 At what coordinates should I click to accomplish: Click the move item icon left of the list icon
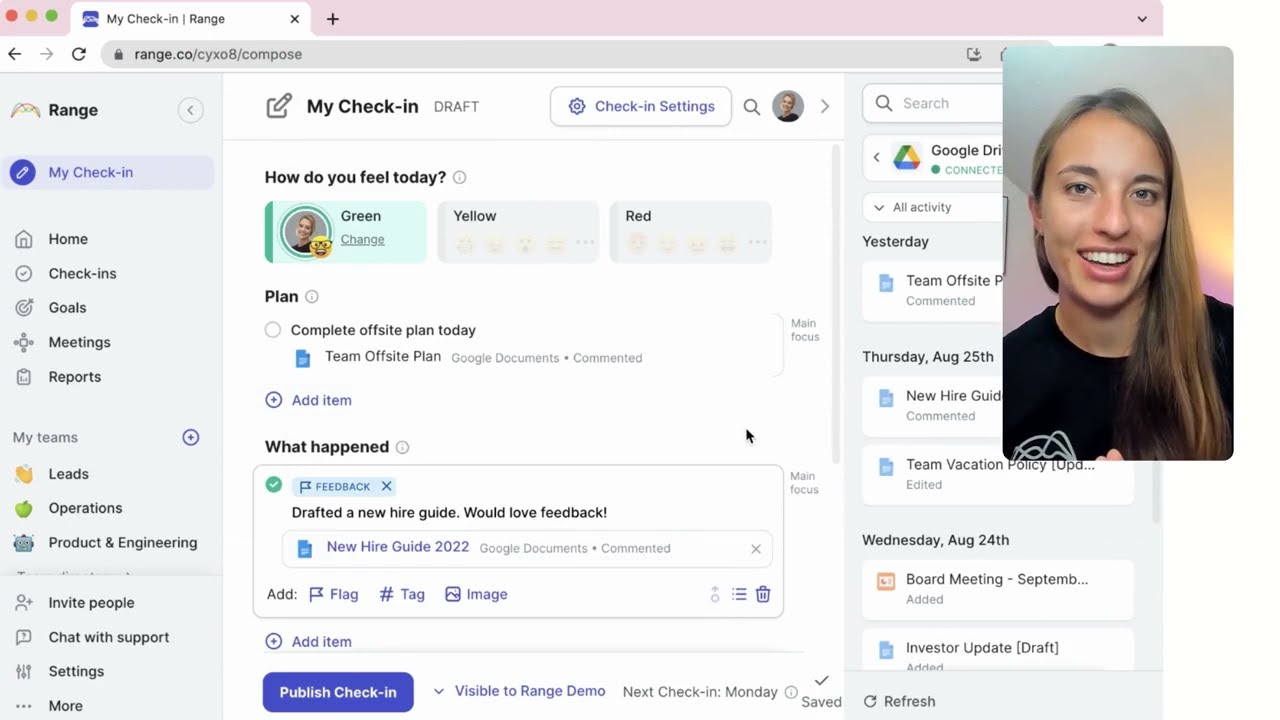pyautogui.click(x=715, y=594)
